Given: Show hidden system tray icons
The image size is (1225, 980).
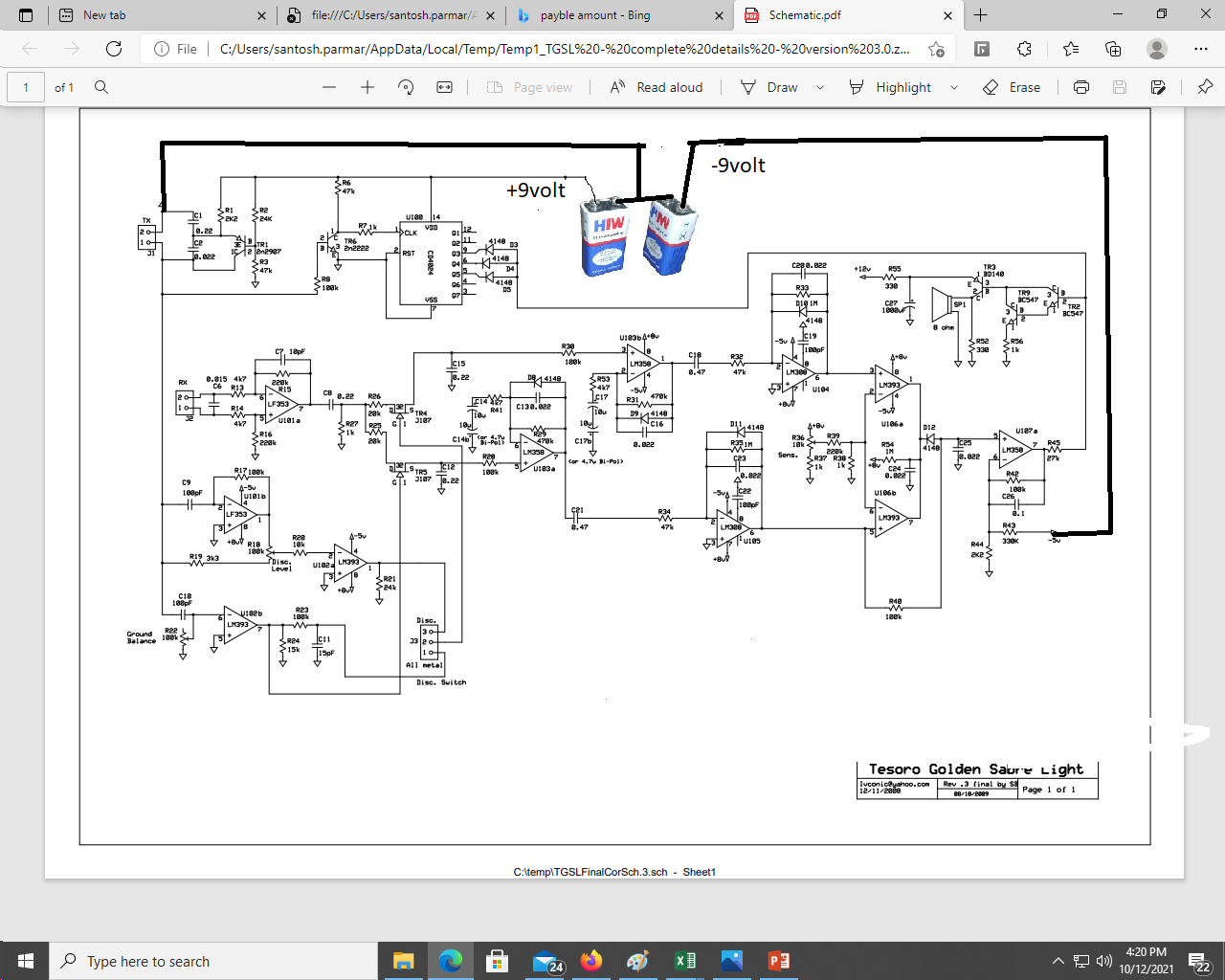Looking at the screenshot, I should click(x=1058, y=961).
